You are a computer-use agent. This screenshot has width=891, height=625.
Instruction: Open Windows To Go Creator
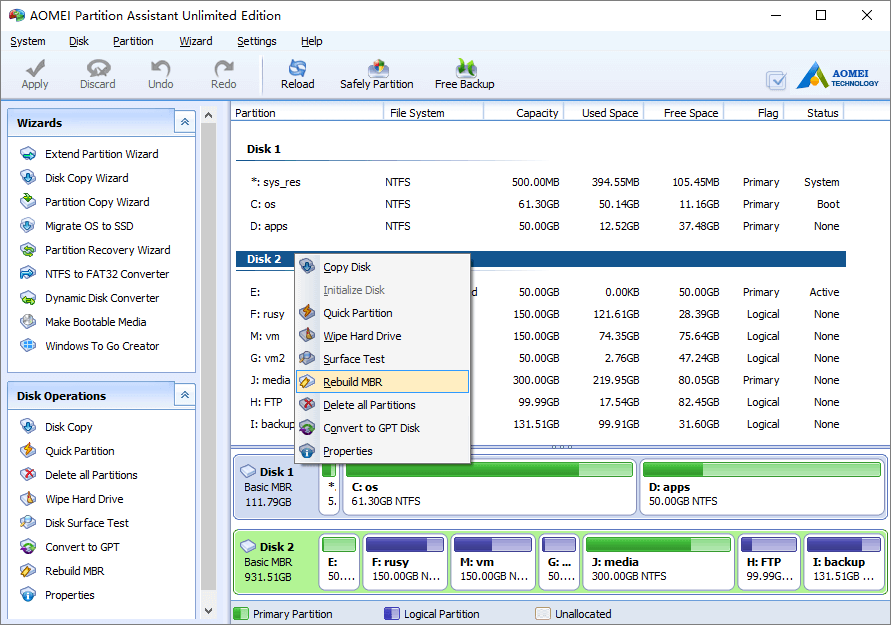[102, 345]
